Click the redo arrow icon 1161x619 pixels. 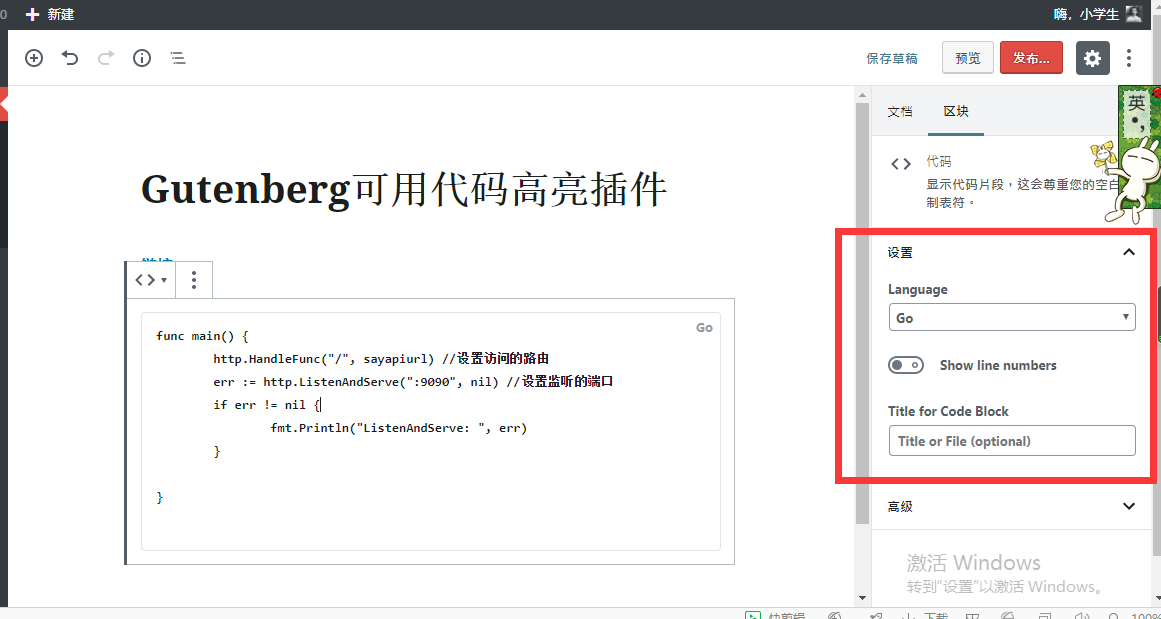[106, 58]
